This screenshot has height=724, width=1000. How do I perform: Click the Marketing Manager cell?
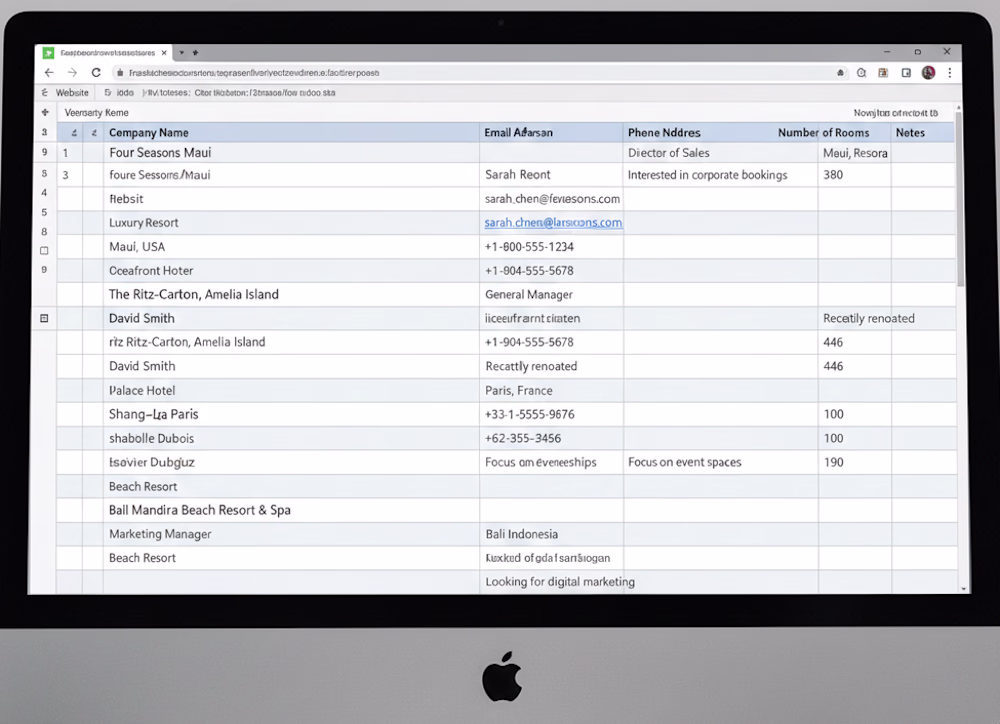[x=291, y=534]
